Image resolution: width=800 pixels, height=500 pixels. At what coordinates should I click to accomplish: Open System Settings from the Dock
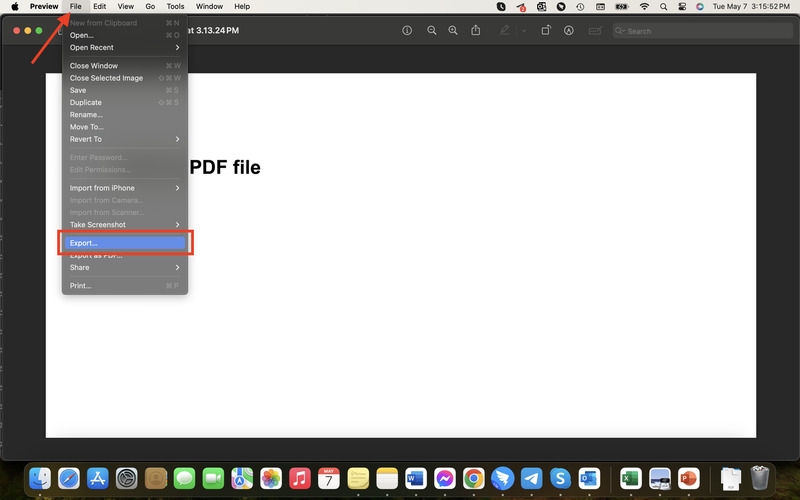click(127, 479)
